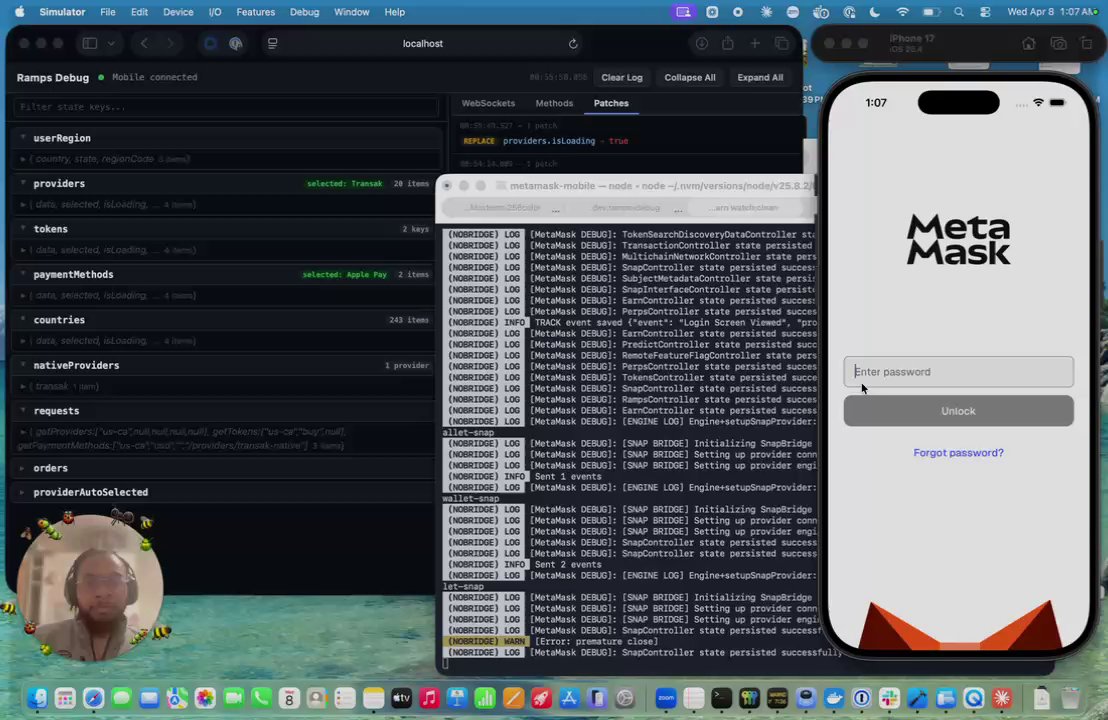Image resolution: width=1108 pixels, height=720 pixels.
Task: Click the Clear Log button
Action: [x=622, y=78]
